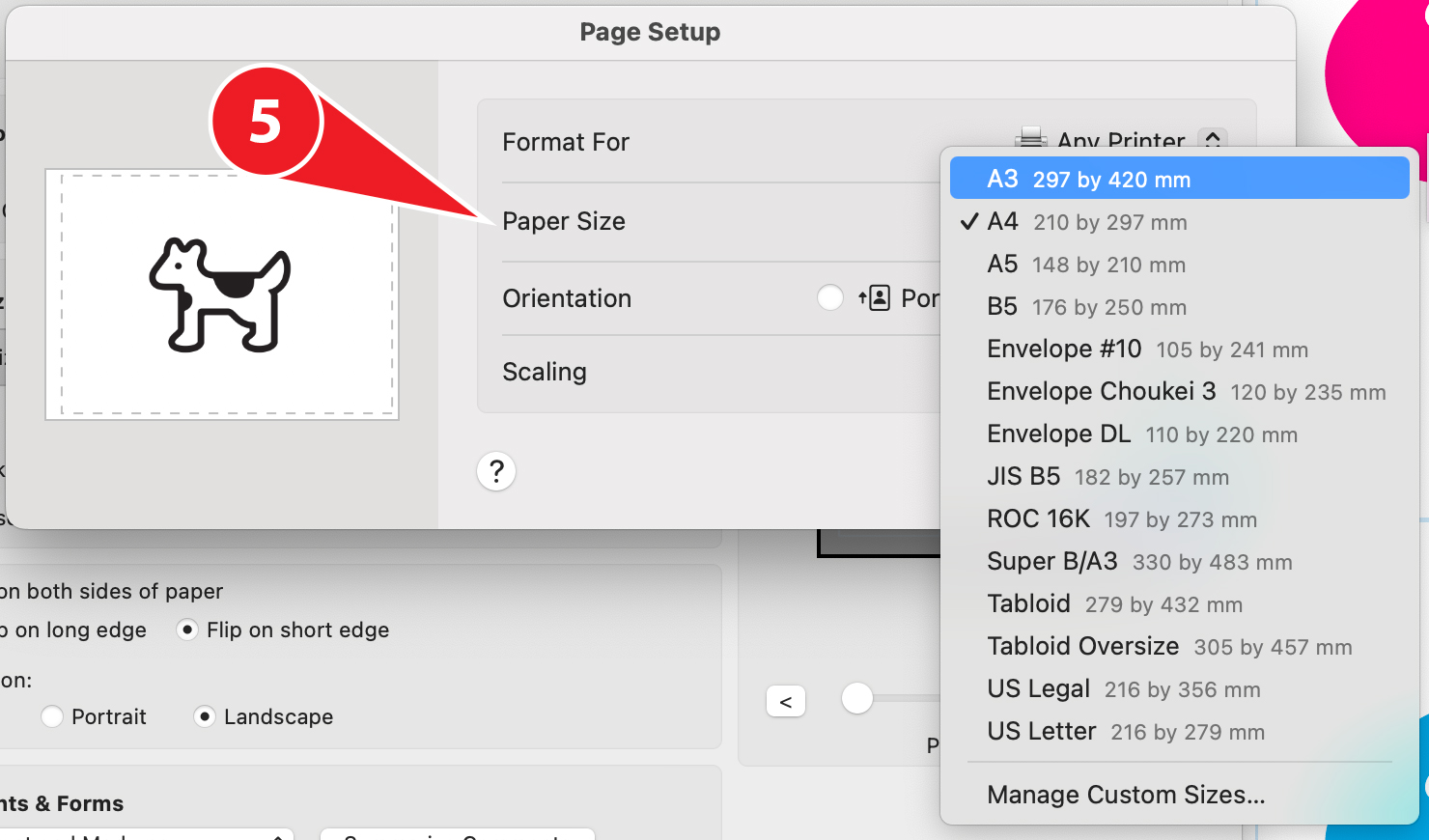Select Flip on short edge radio button
1429x840 pixels.
[188, 630]
